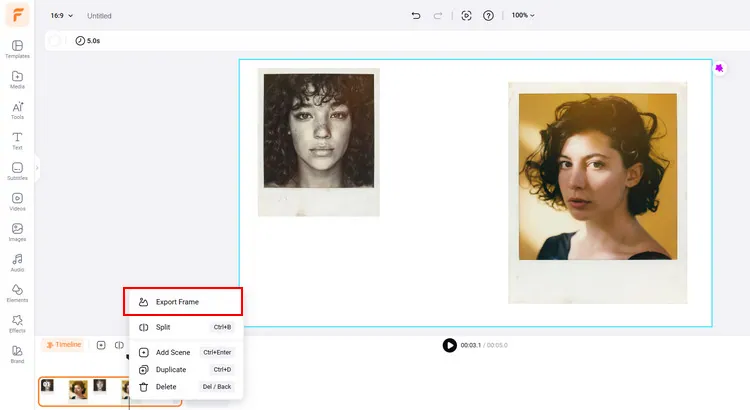Toggle the Timeline view button
750x410 pixels.
[62, 344]
